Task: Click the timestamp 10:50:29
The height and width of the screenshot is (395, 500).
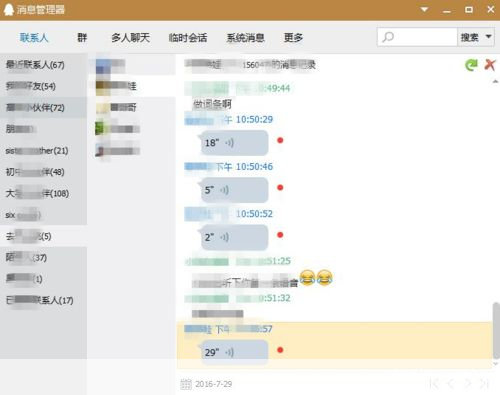Action: coord(254,119)
